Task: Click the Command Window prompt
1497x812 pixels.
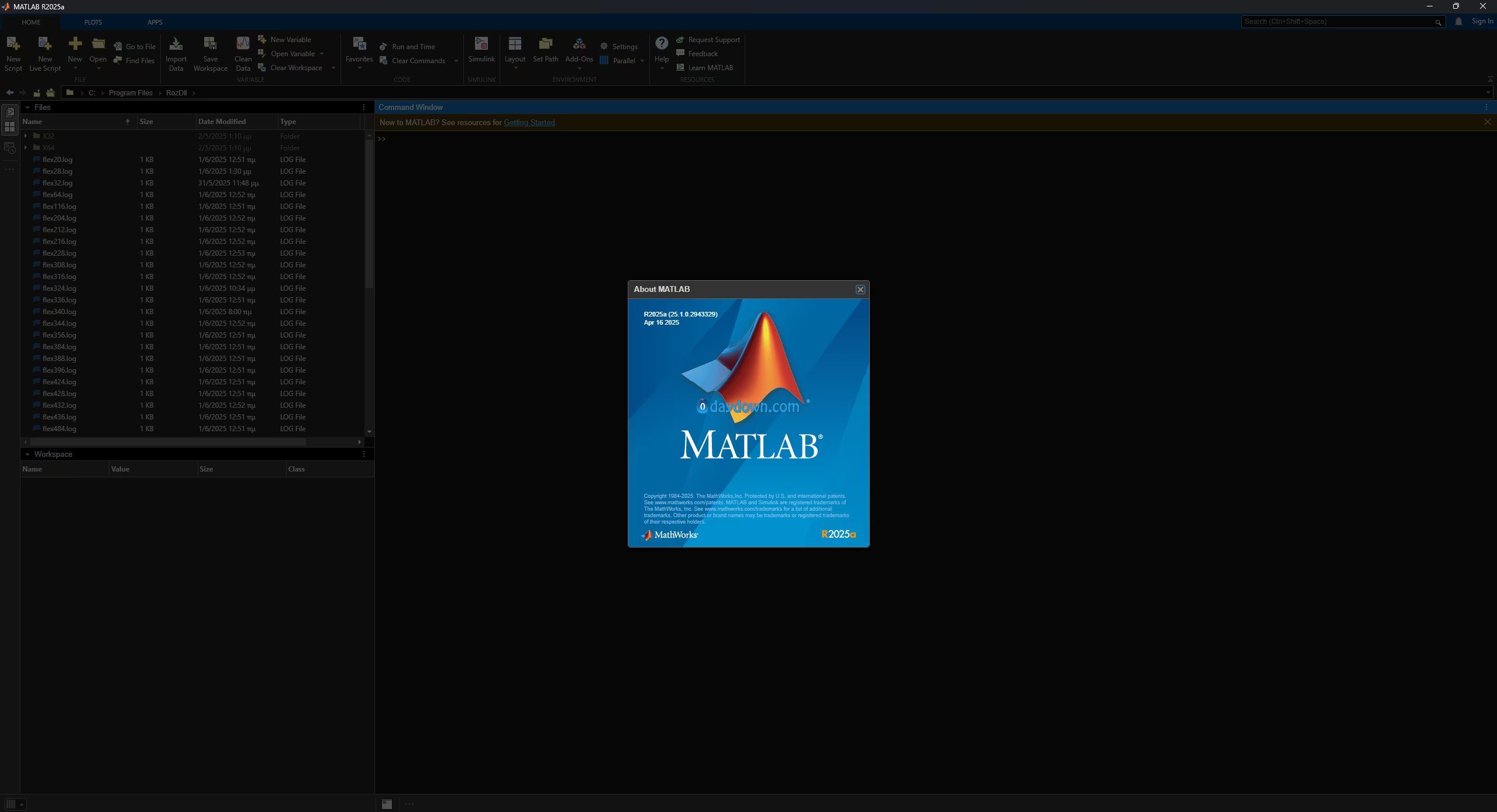Action: (382, 139)
